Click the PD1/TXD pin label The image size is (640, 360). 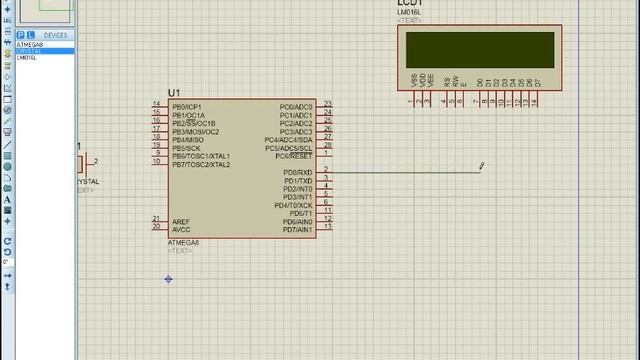pyautogui.click(x=298, y=181)
